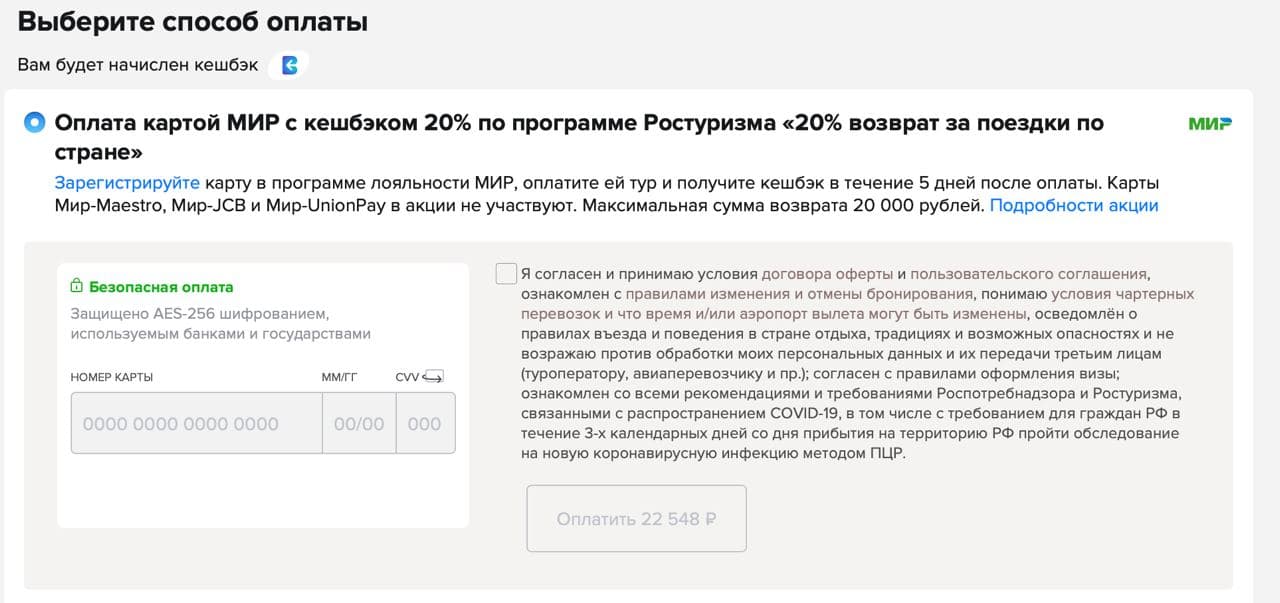1280x603 pixels.
Task: Focus the MM/ГГ expiry date field
Action: 359,423
